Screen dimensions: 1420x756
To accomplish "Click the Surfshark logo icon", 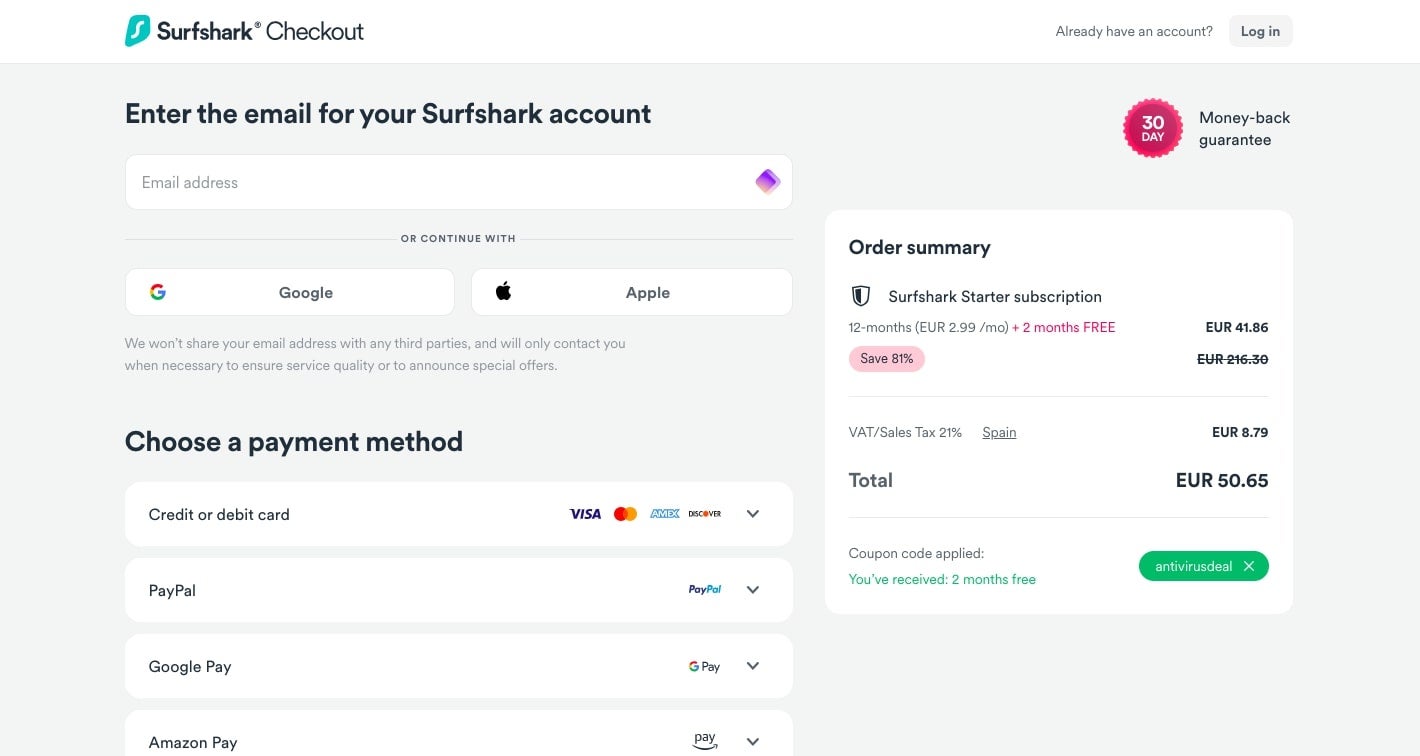I will pos(137,31).
